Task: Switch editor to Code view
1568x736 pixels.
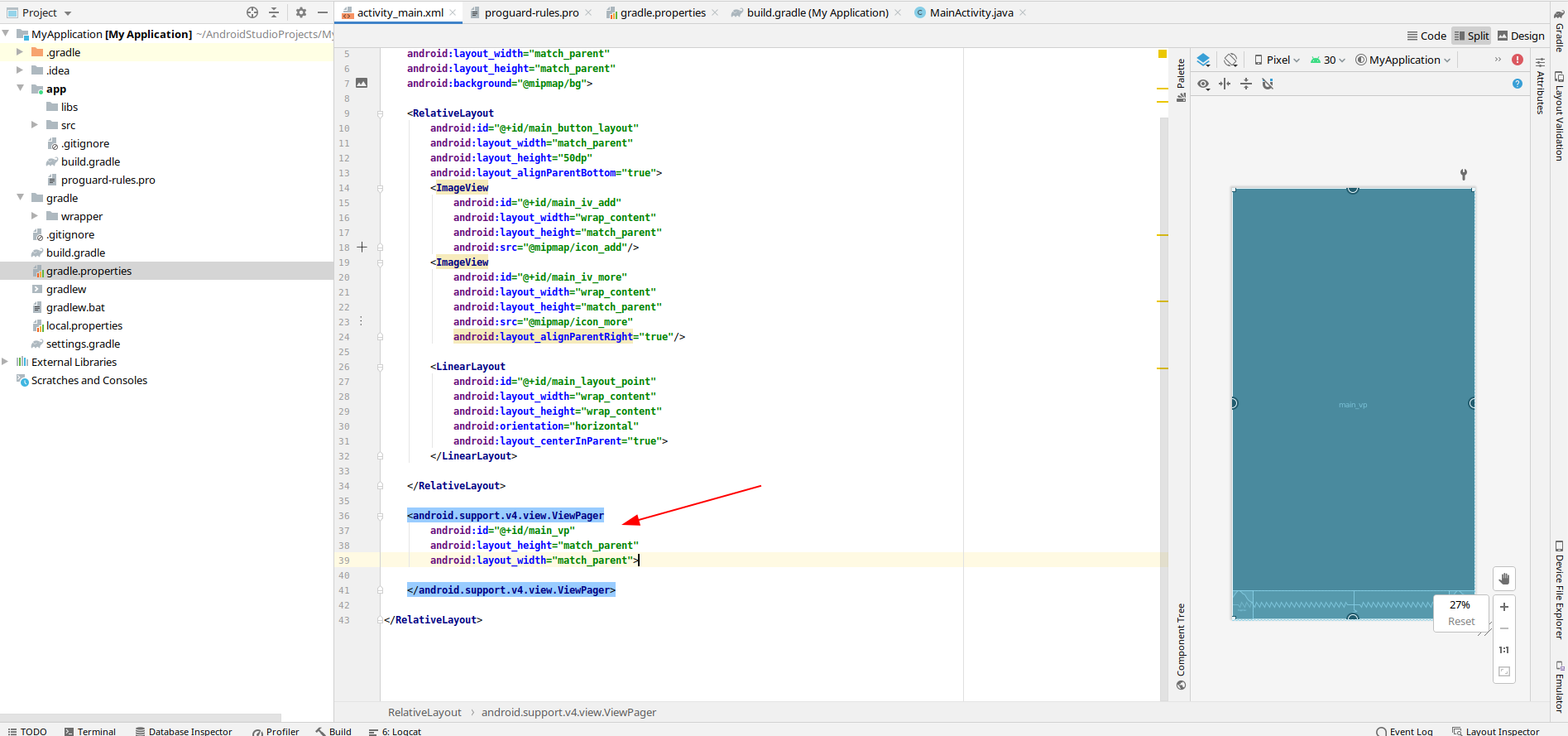Action: pos(1427,36)
